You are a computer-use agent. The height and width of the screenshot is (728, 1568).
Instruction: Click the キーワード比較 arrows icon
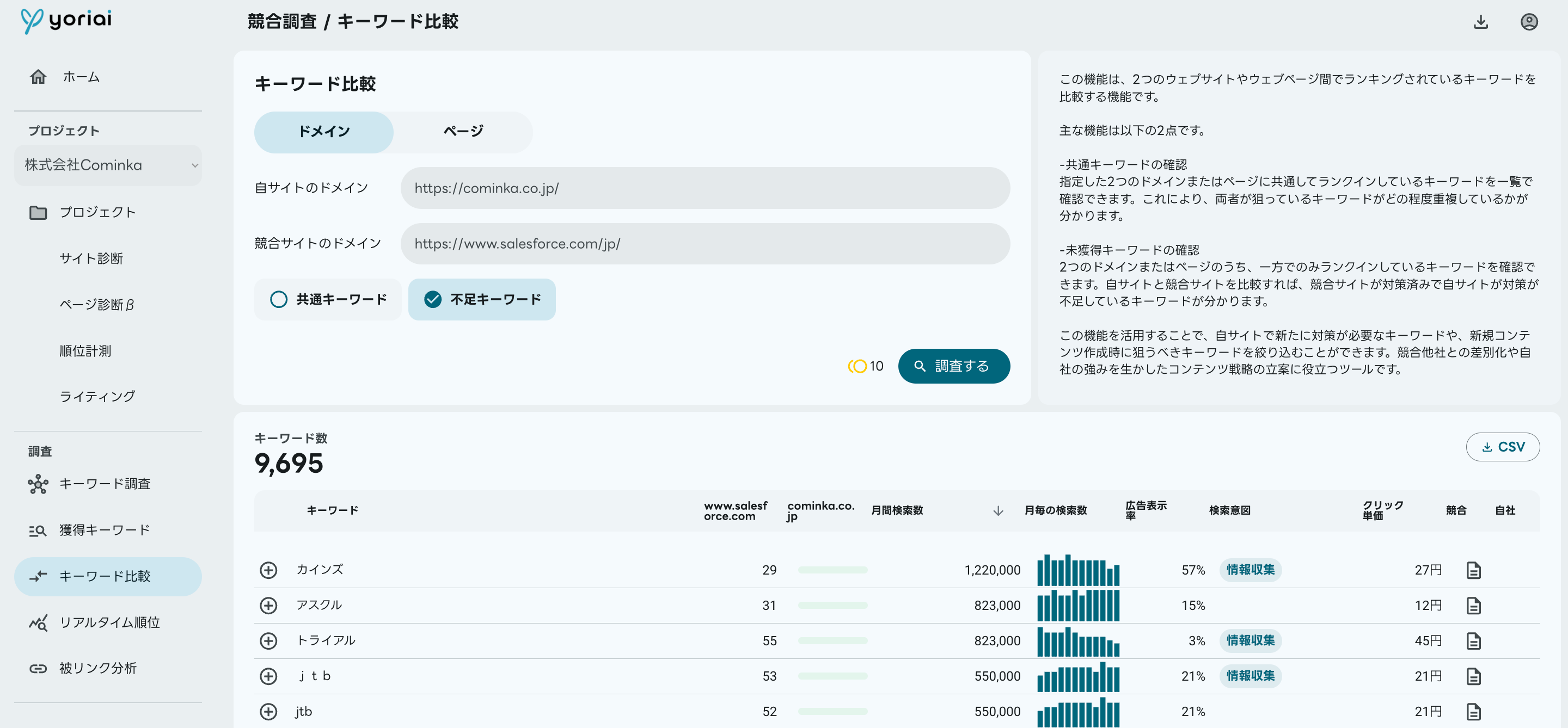(x=38, y=576)
